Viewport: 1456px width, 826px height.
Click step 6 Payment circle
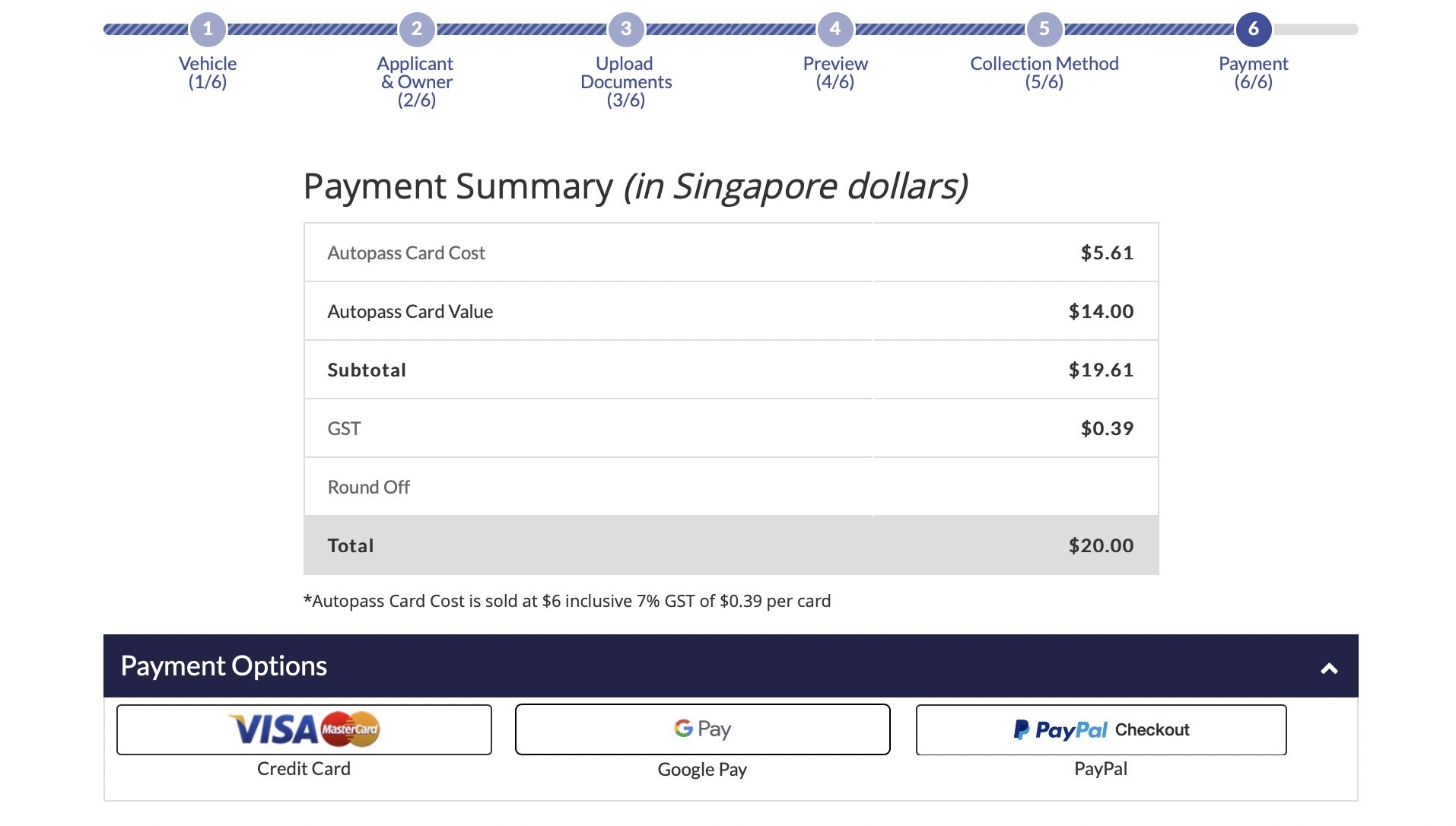point(1254,29)
